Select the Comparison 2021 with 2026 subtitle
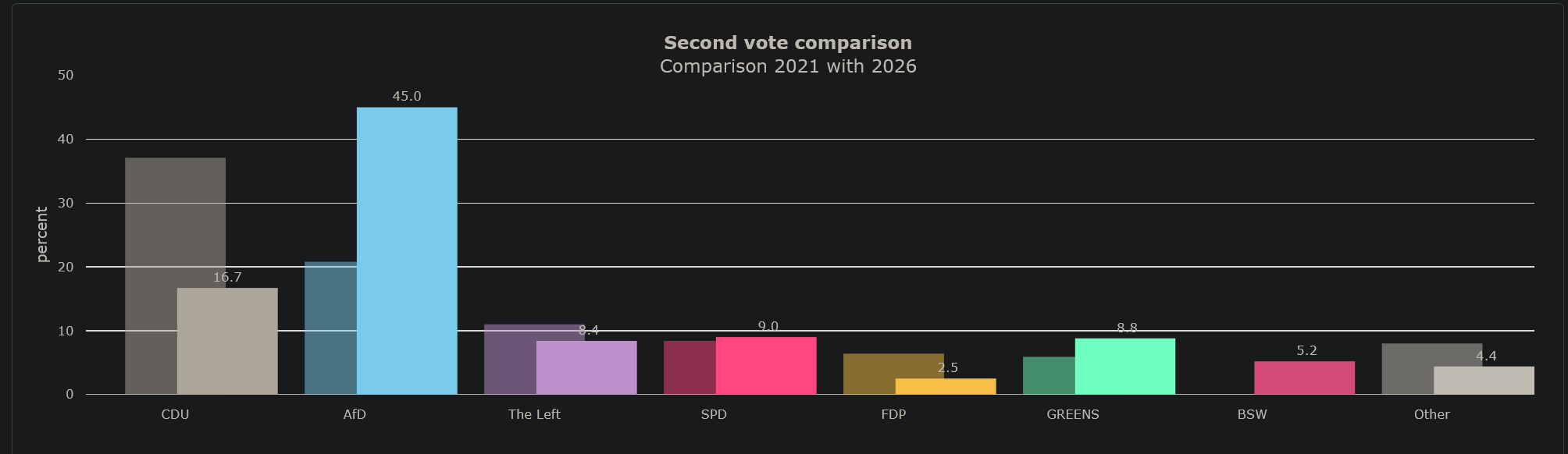Image resolution: width=1568 pixels, height=454 pixels. pyautogui.click(x=788, y=66)
